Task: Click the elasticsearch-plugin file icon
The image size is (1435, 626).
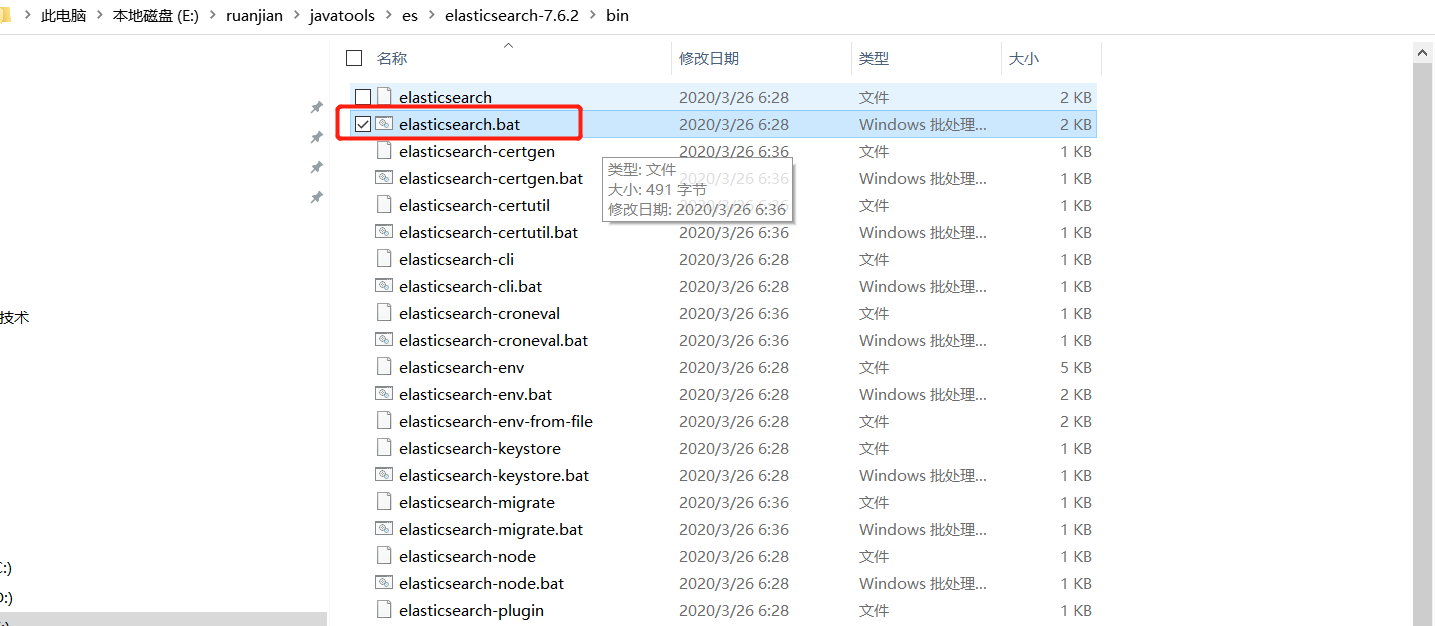Action: click(x=384, y=610)
